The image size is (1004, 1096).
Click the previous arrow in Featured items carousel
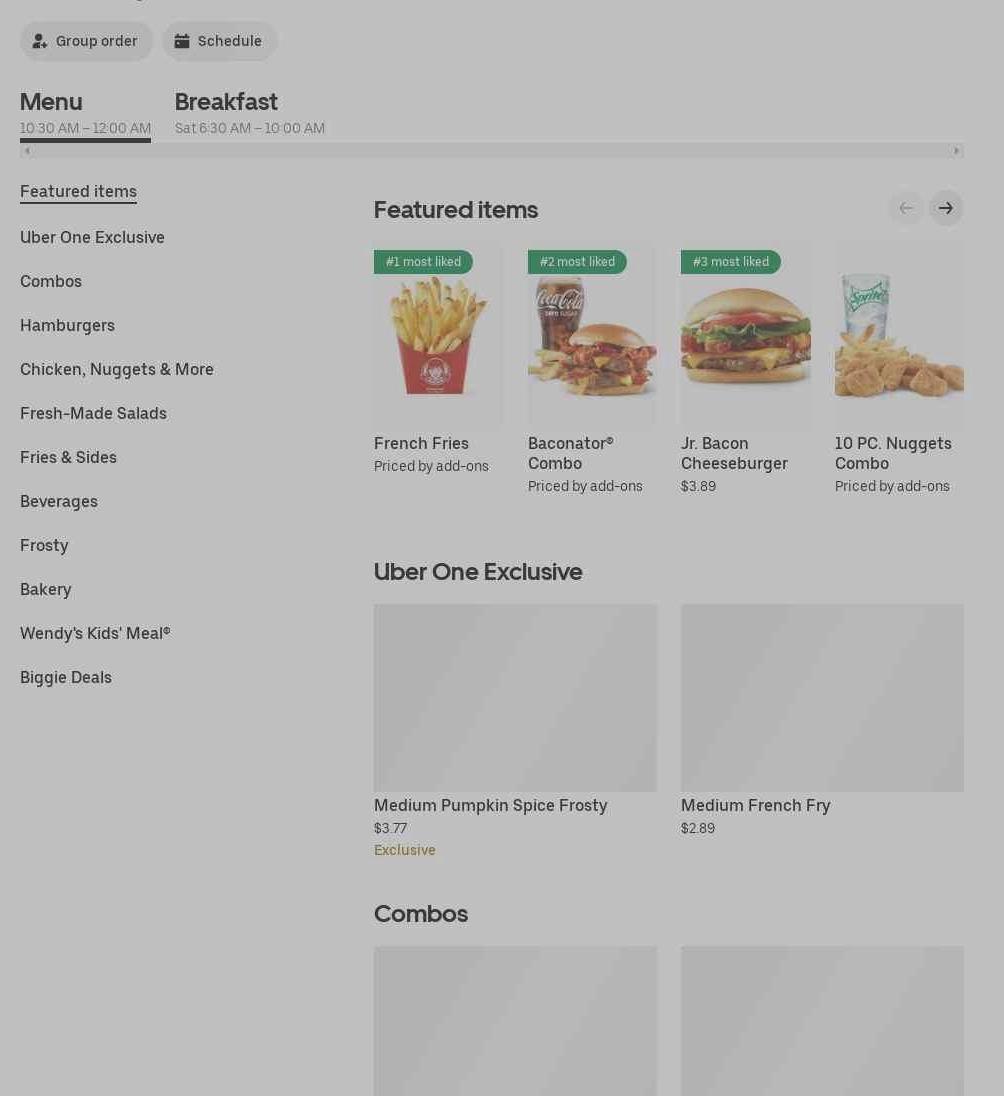click(905, 208)
